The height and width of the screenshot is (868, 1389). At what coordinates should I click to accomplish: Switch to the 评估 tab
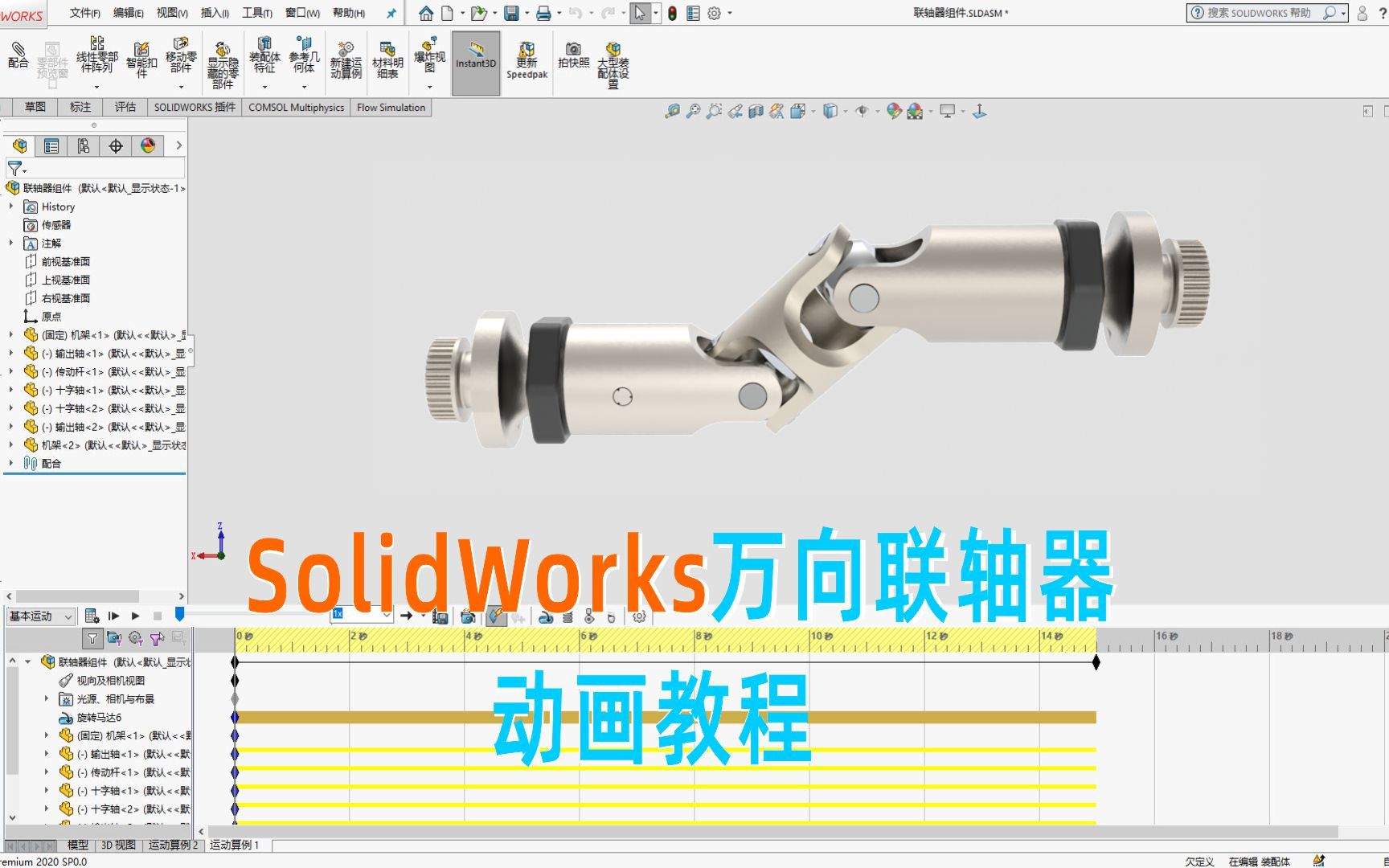click(125, 107)
